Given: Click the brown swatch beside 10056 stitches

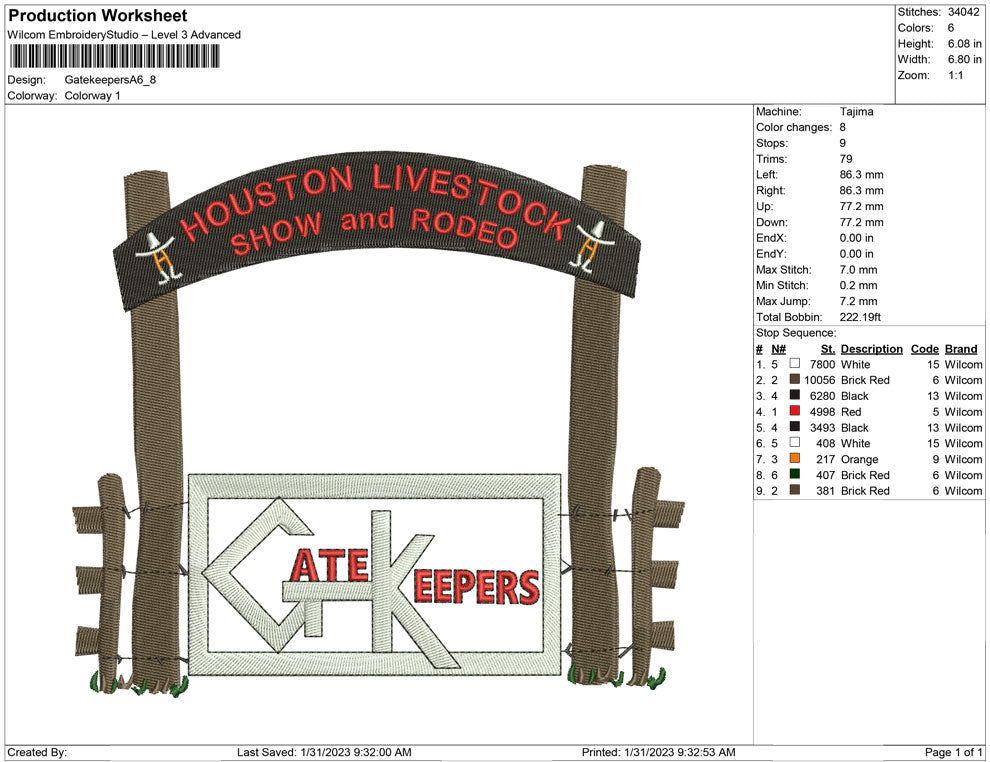Looking at the screenshot, I should pos(795,379).
